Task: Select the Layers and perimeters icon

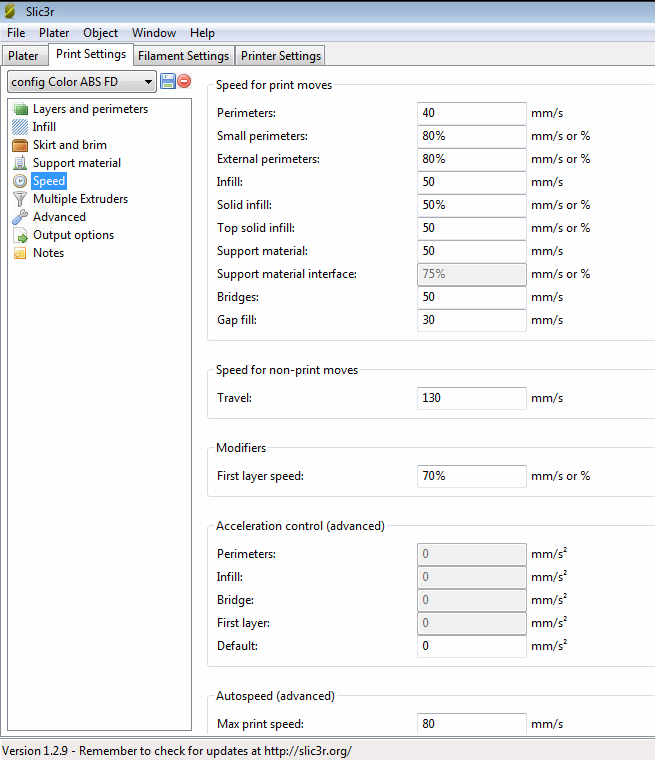Action: [20, 109]
